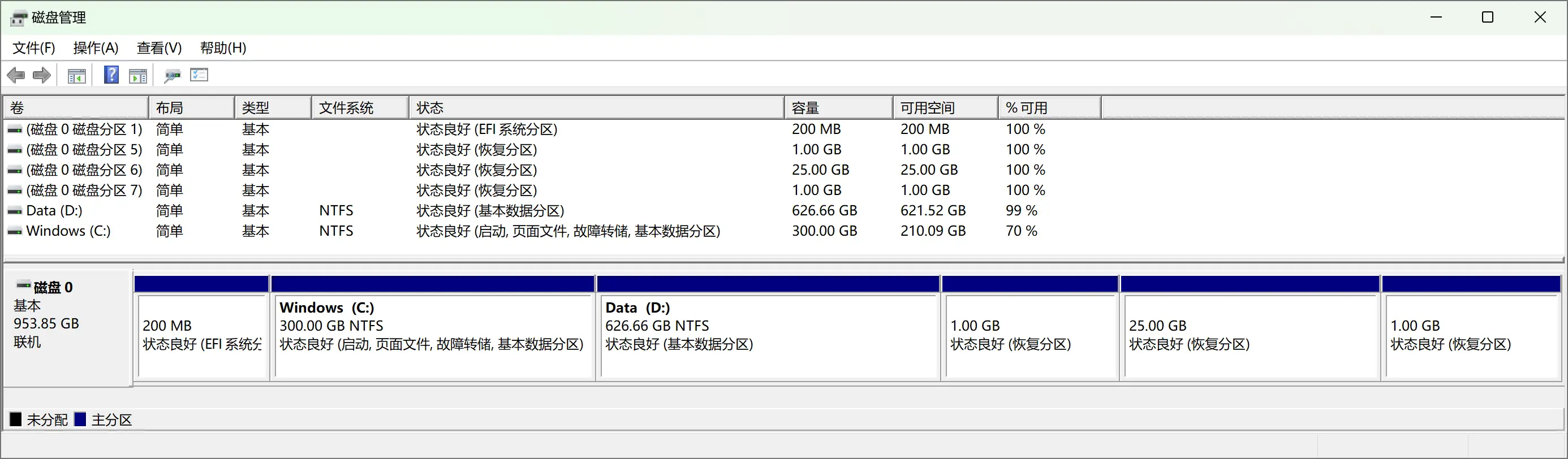
Task: Click the volume icon of 磁盘分区 6 row
Action: [x=15, y=170]
